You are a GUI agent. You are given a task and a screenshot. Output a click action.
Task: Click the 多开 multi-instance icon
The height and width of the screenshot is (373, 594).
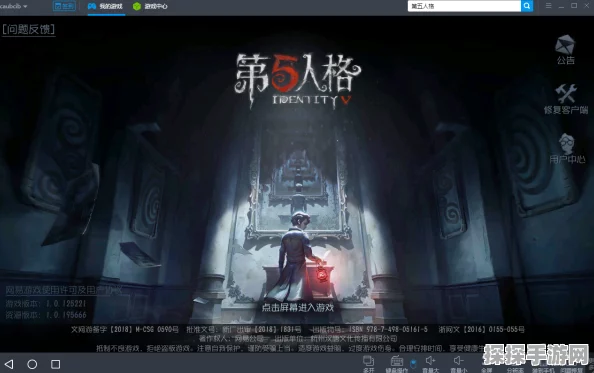[x=368, y=364]
